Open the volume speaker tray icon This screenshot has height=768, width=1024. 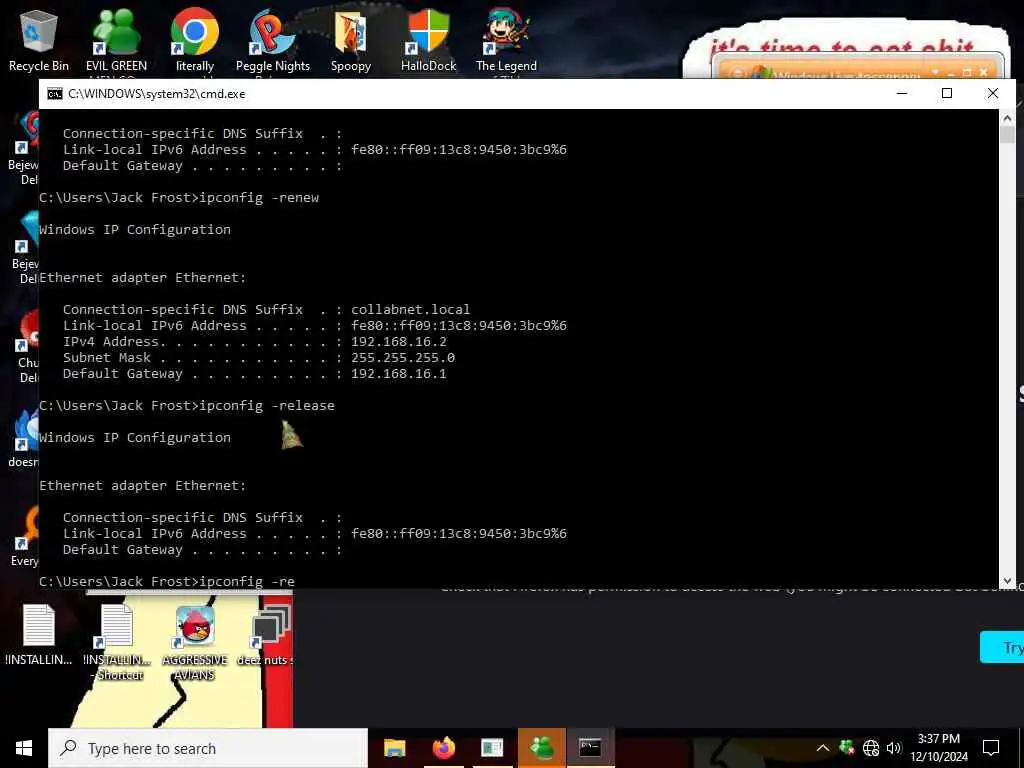click(x=894, y=748)
